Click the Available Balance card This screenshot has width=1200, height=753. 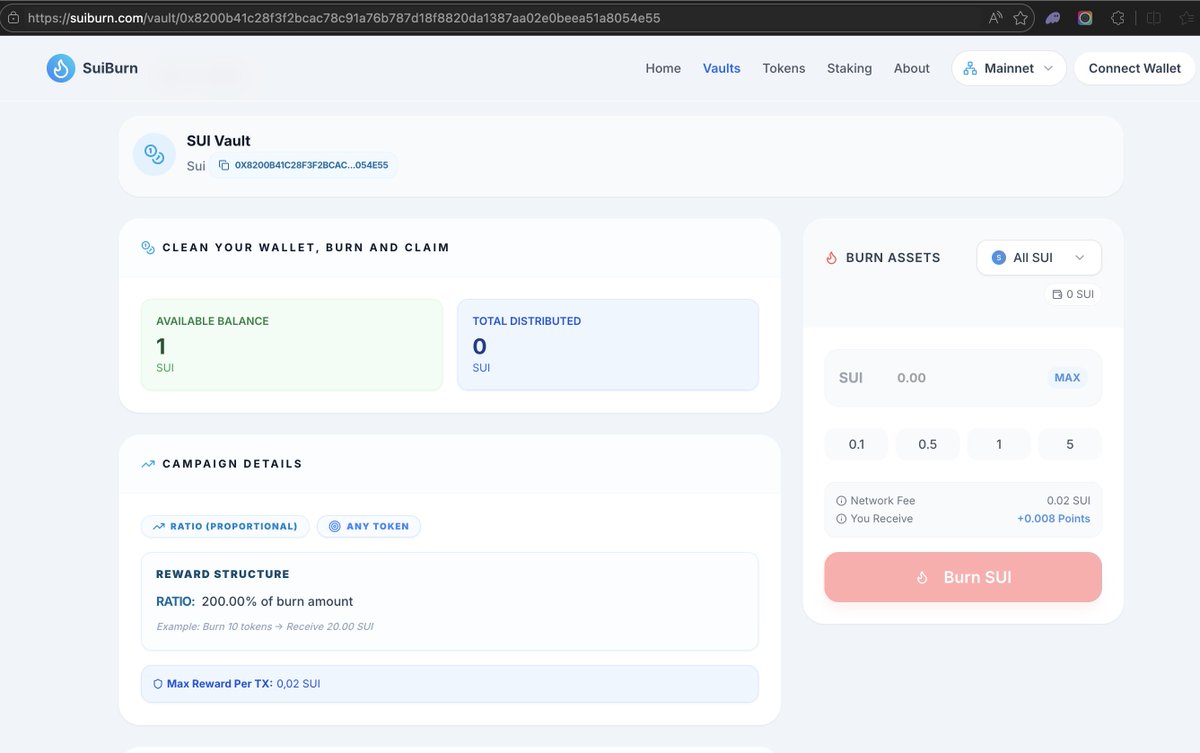[x=292, y=345]
